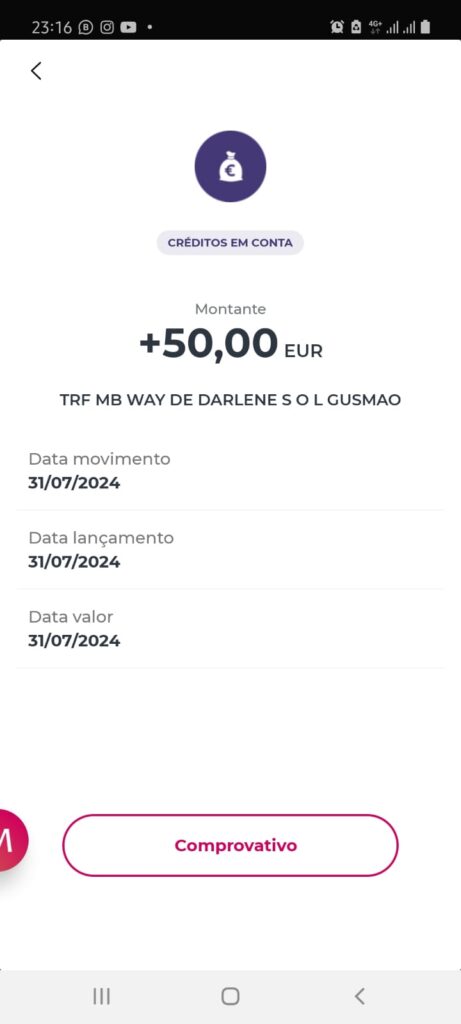Open the Comprovativo receipt button
The image size is (461, 1024).
point(230,845)
